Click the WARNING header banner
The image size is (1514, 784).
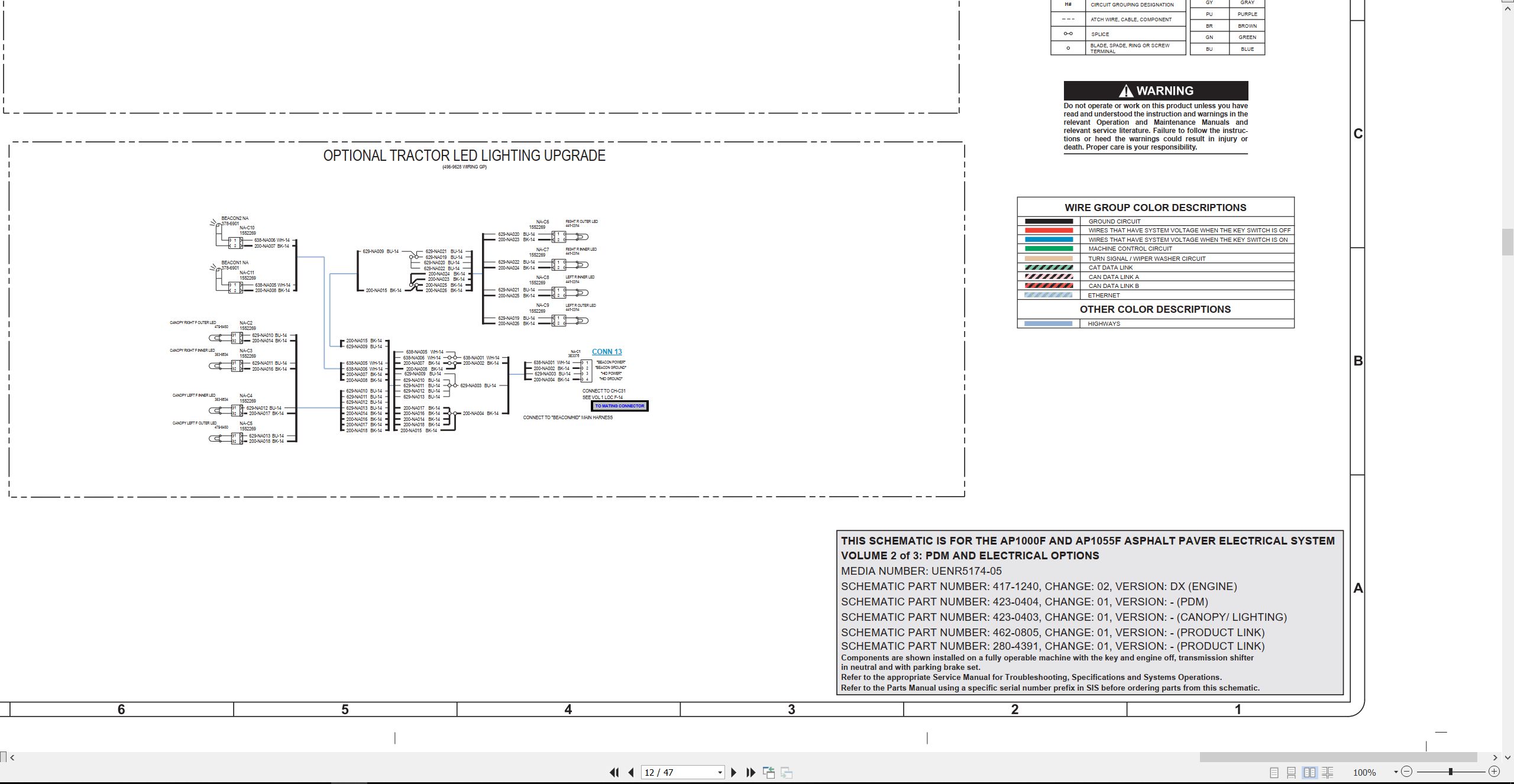[1156, 90]
